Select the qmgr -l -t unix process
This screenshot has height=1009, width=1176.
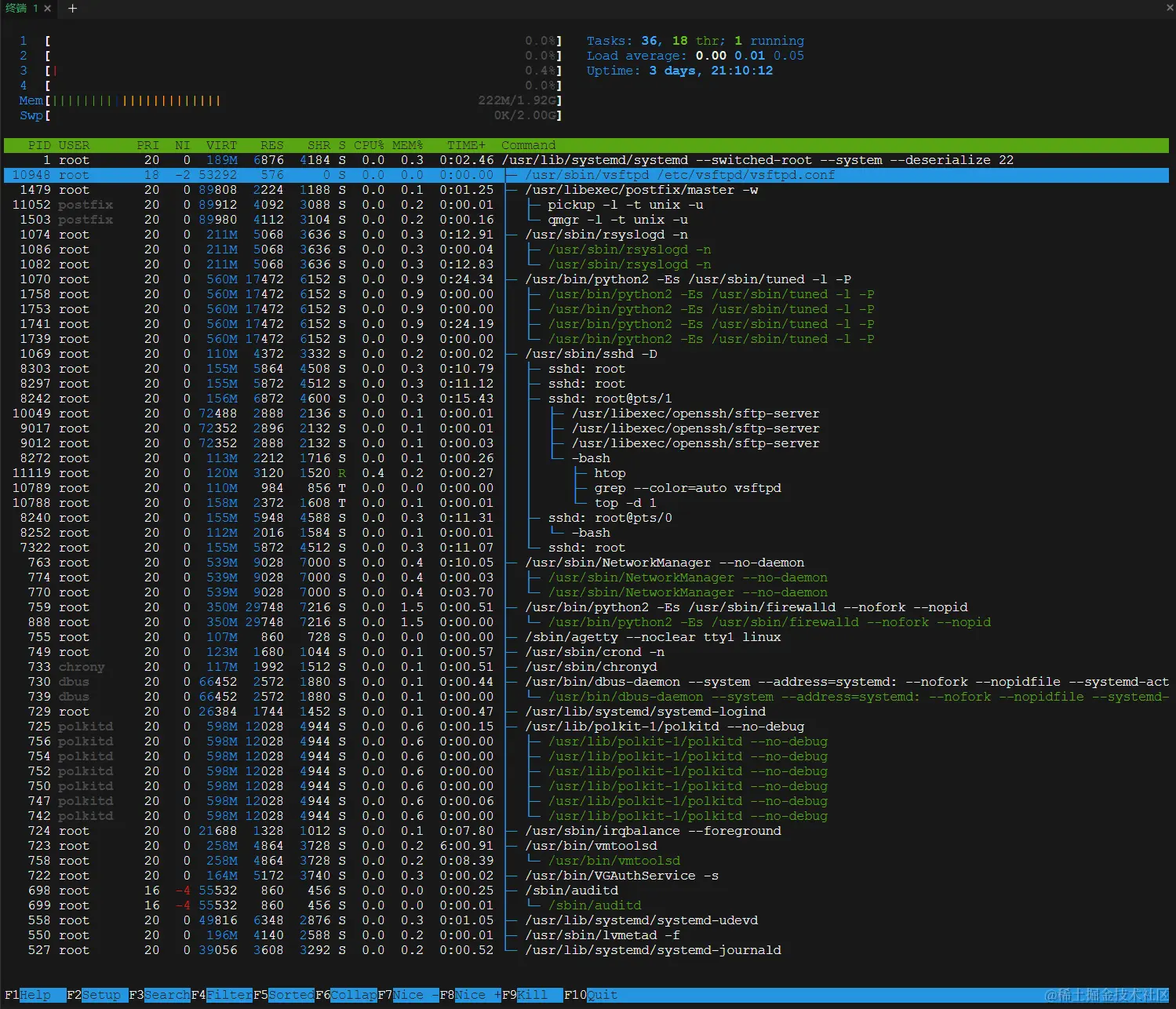pos(586,220)
